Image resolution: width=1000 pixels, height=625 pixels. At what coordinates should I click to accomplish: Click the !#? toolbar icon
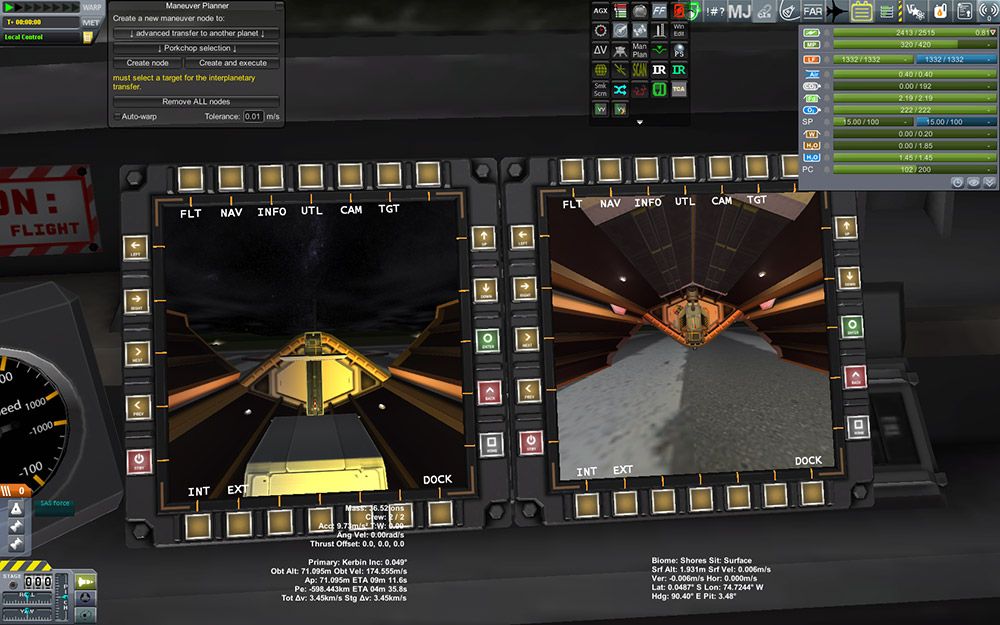(715, 11)
